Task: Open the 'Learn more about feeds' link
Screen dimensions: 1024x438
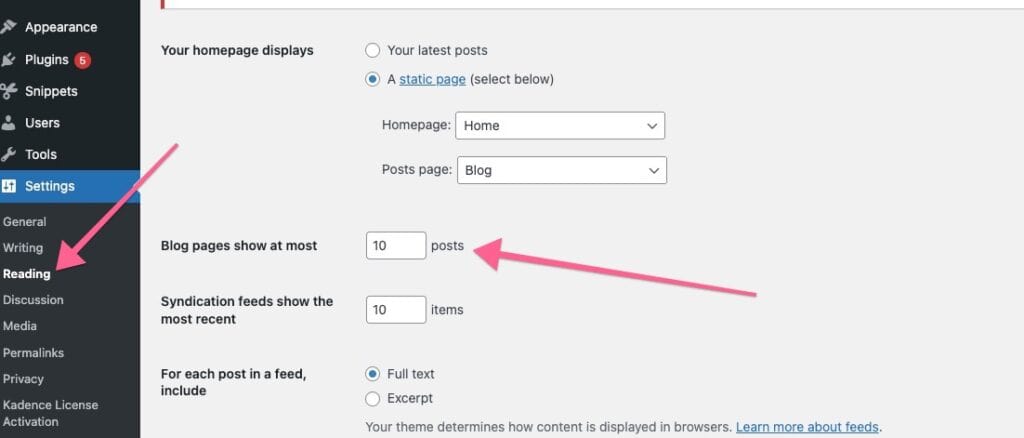Action: (x=807, y=427)
